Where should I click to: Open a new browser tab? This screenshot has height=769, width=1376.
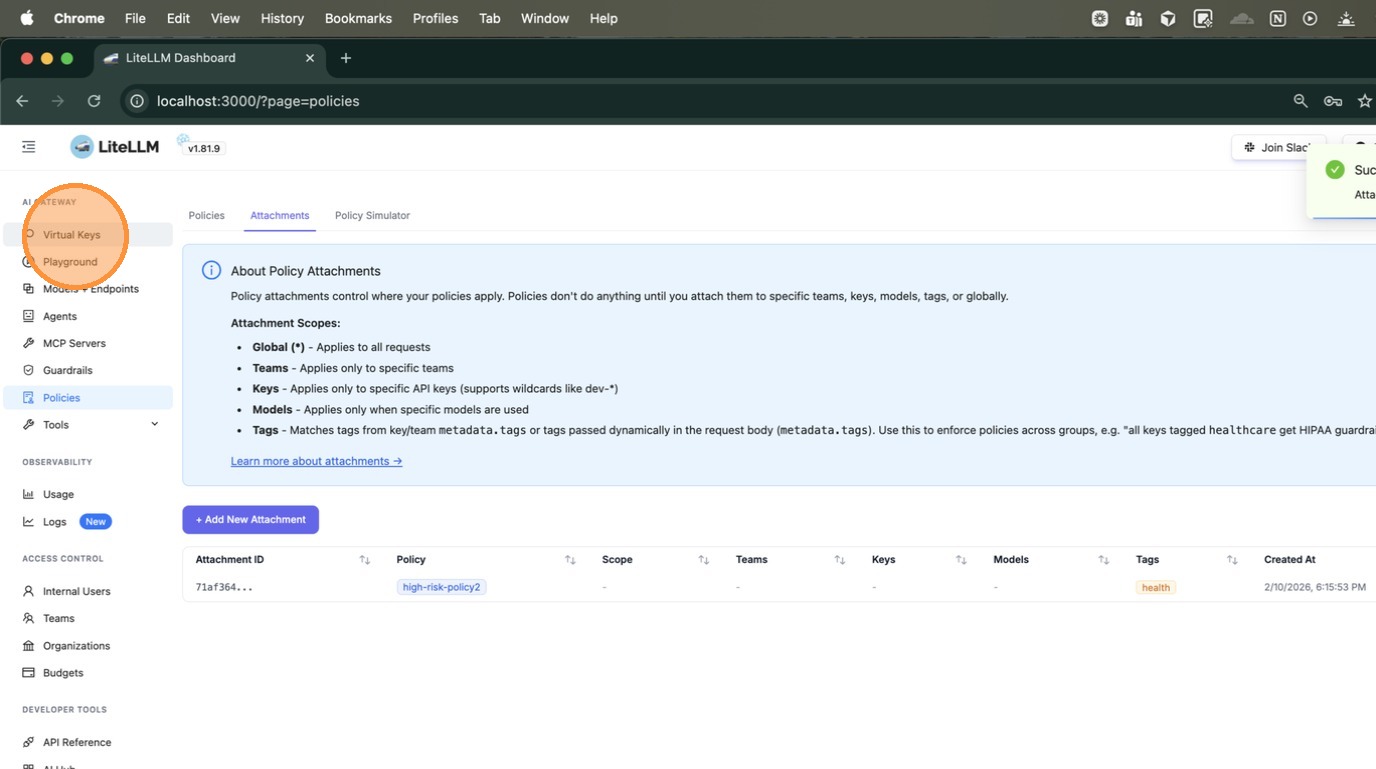(346, 58)
